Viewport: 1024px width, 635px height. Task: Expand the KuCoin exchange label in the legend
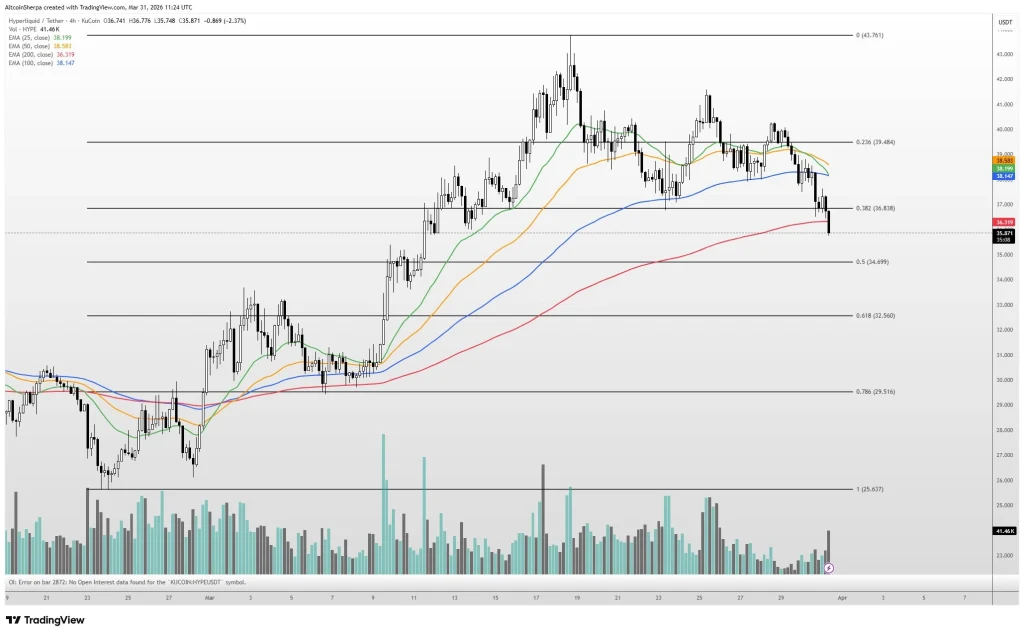(89, 20)
